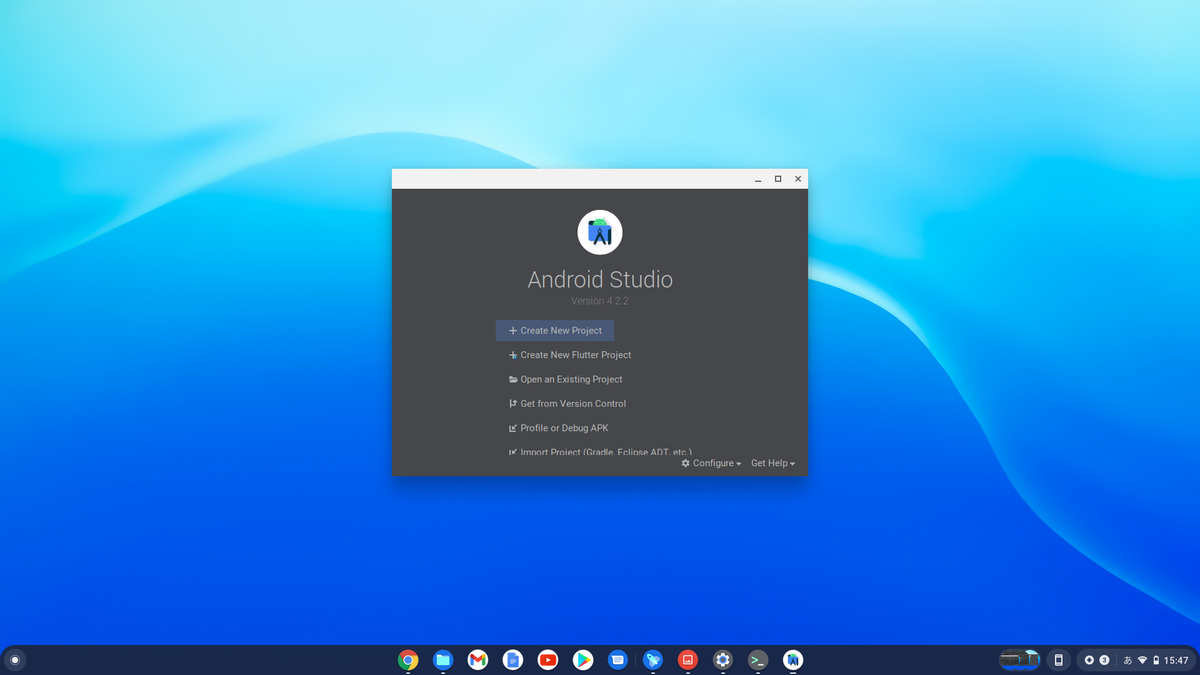Launch Google Play Store from shelf

coord(583,660)
